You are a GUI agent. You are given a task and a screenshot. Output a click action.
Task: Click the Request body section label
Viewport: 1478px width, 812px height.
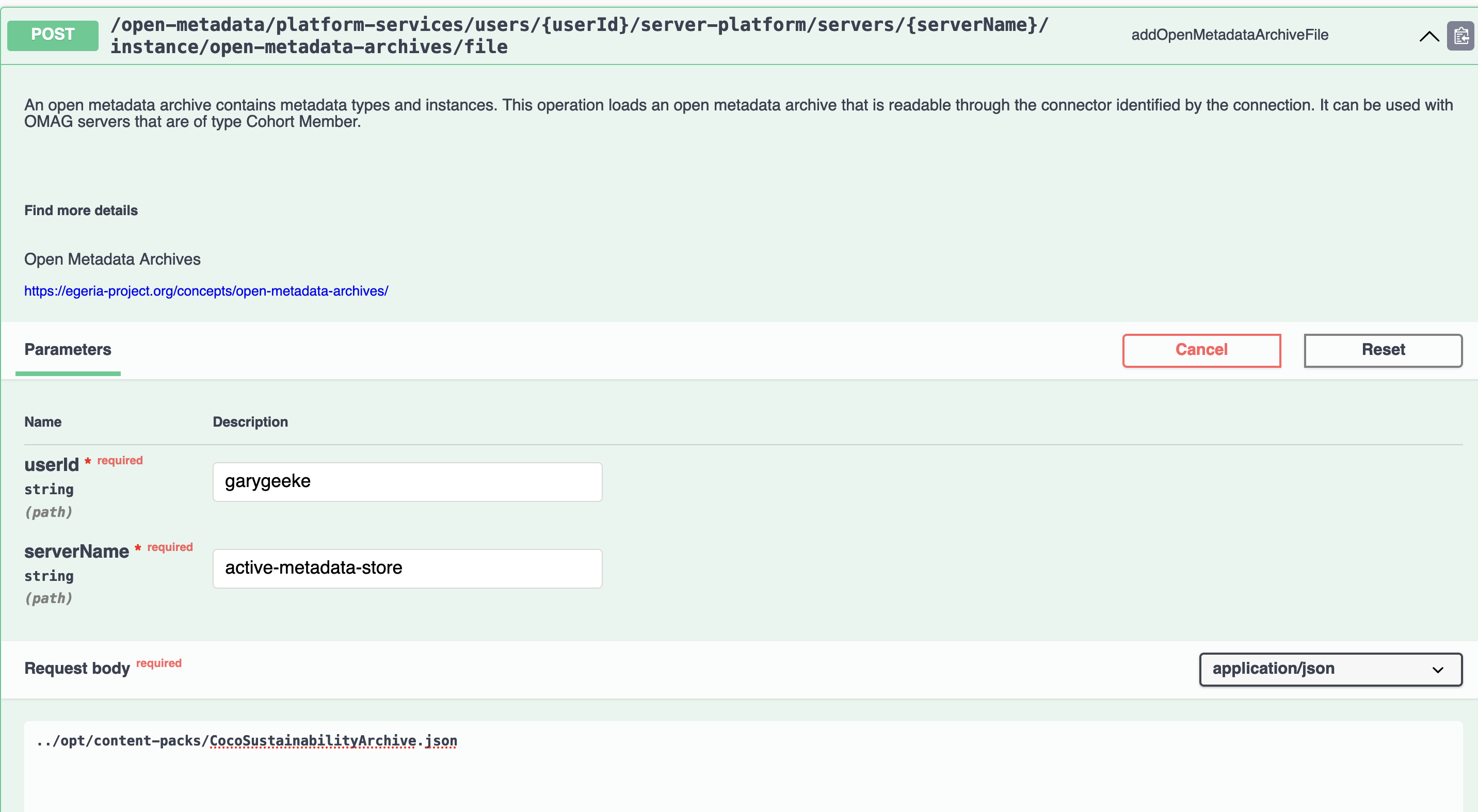[77, 668]
